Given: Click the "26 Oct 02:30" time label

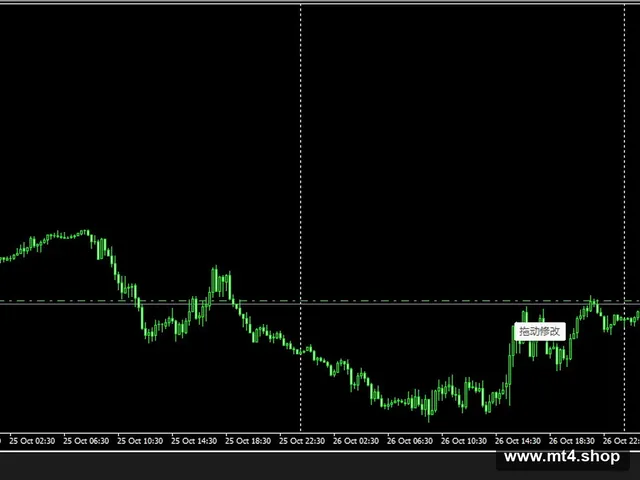Looking at the screenshot, I should click(356, 441).
